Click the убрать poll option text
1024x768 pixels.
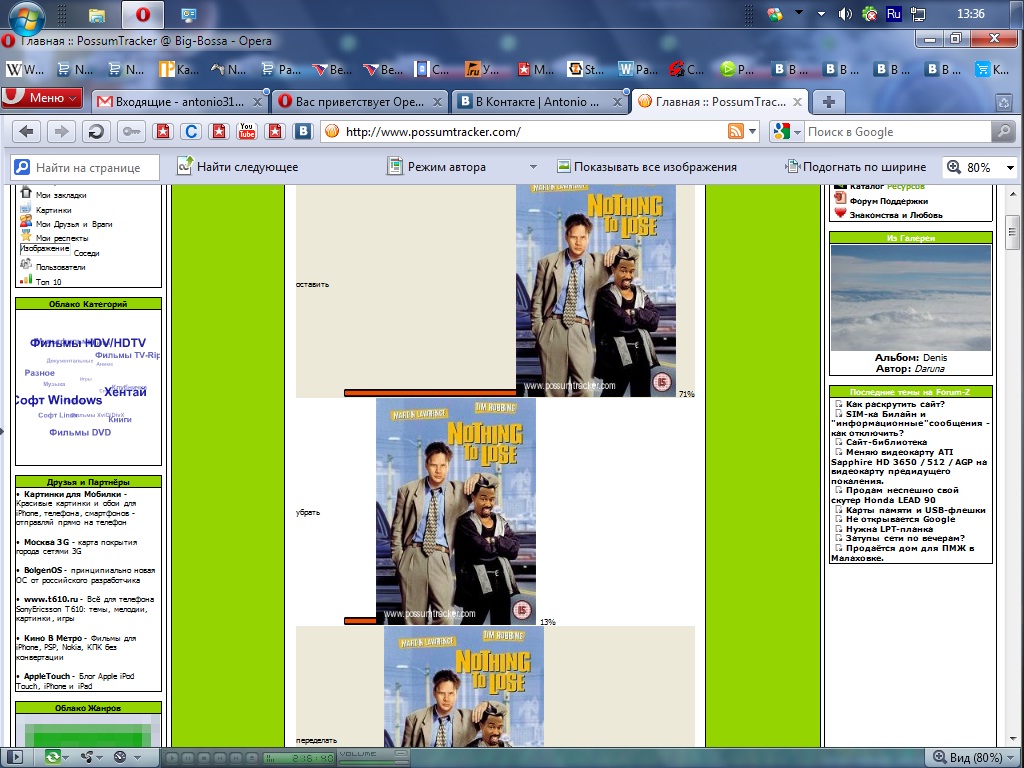coord(308,513)
